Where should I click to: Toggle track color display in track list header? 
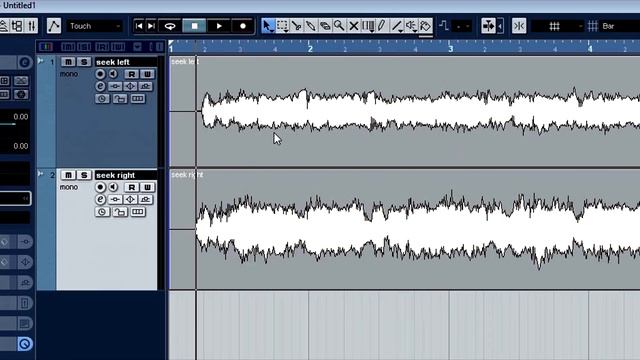(45, 47)
